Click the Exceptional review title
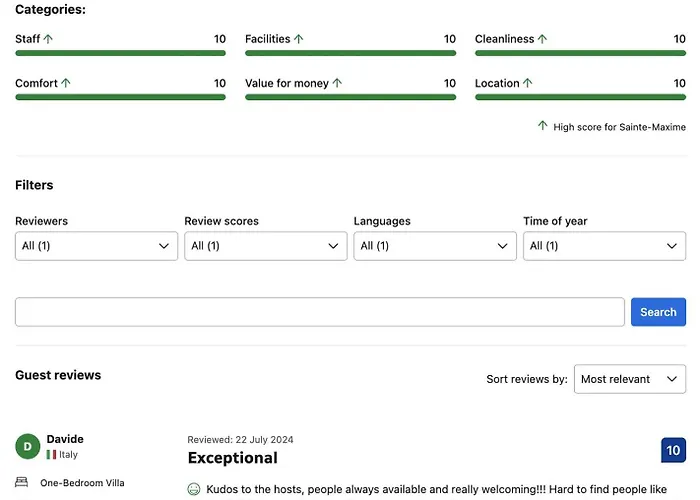 pos(232,458)
